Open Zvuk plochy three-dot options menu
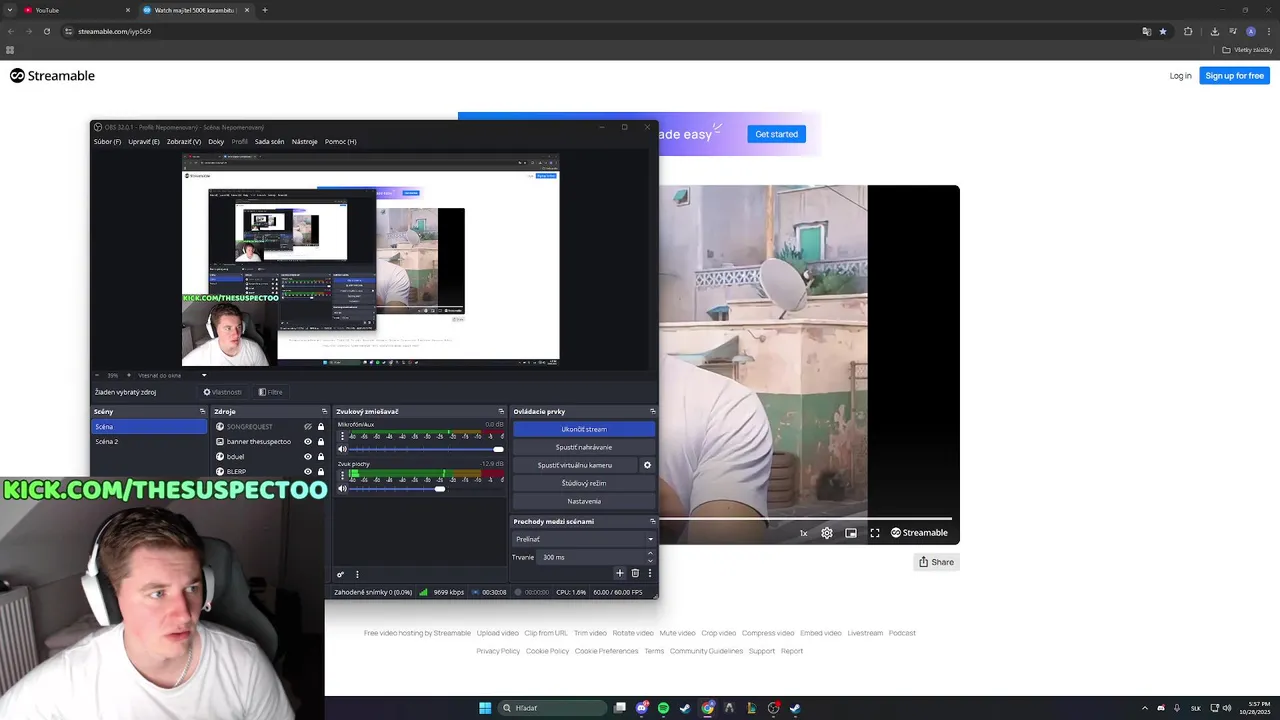Viewport: 1280px width, 720px height. tap(342, 475)
